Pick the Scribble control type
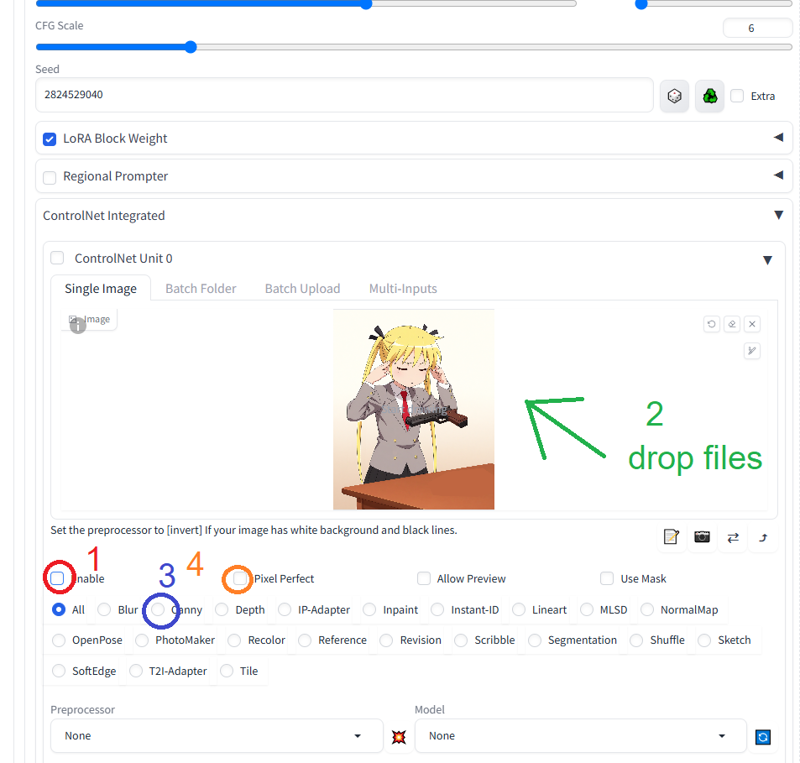800x763 pixels. click(461, 640)
